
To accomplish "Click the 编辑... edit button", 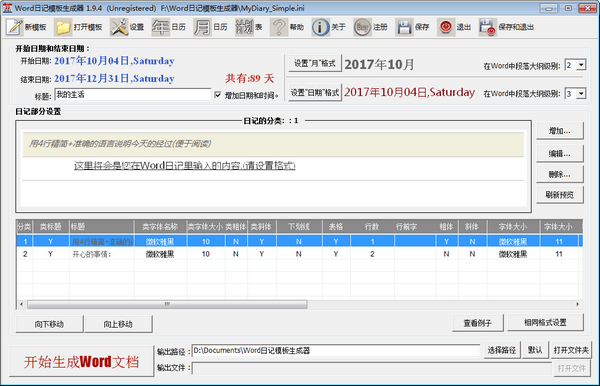I will point(559,153).
